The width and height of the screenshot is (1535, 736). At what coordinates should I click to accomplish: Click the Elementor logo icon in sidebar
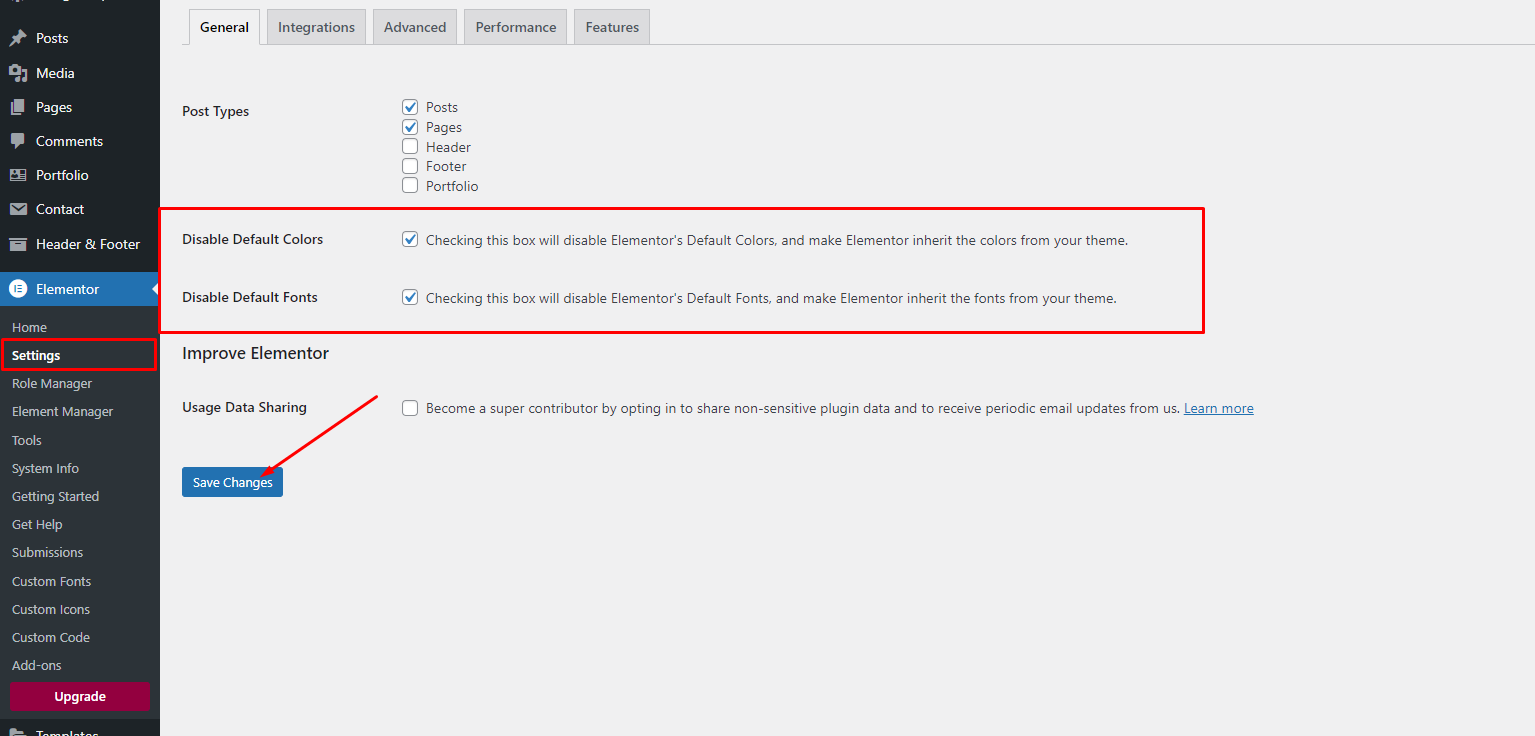pos(18,289)
